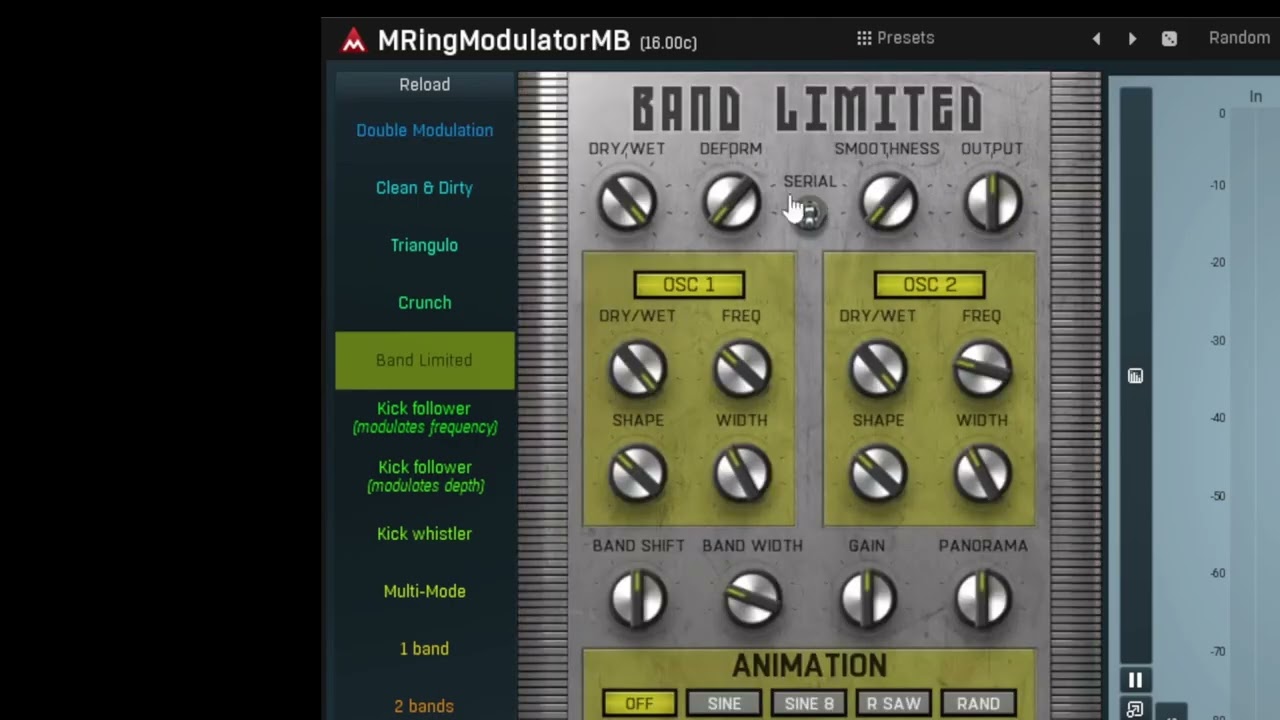Open the Presets grid icon
1280x720 pixels.
864,38
